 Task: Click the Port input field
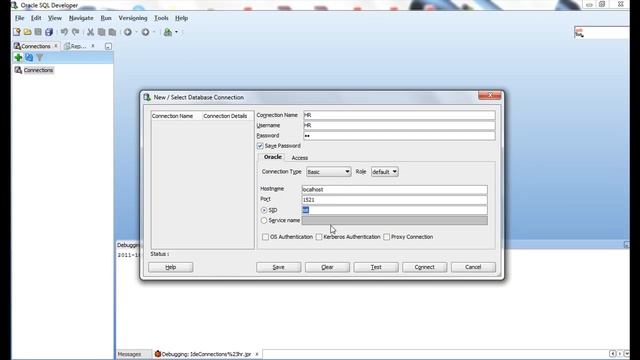click(x=394, y=200)
